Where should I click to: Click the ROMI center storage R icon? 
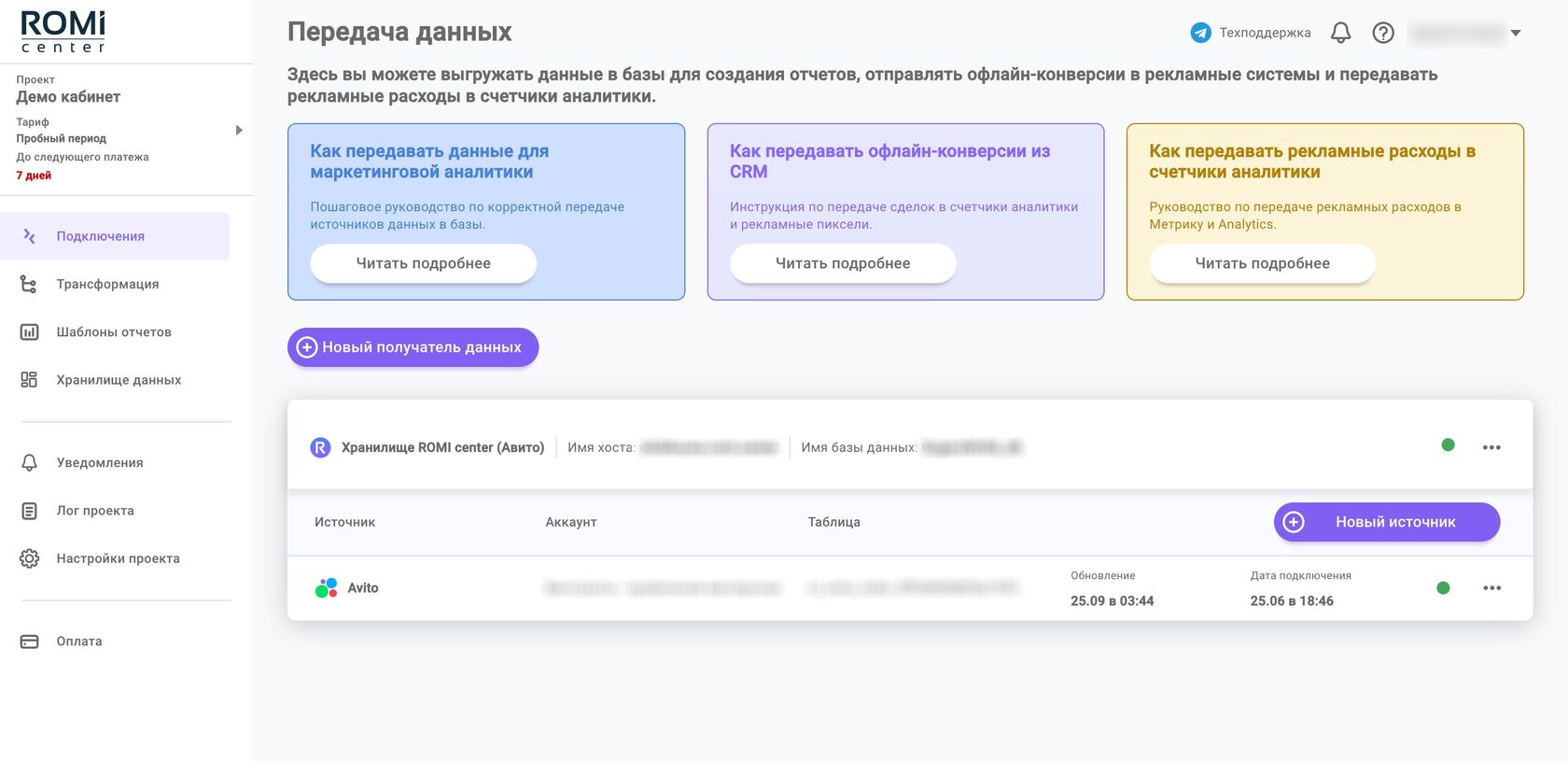320,447
